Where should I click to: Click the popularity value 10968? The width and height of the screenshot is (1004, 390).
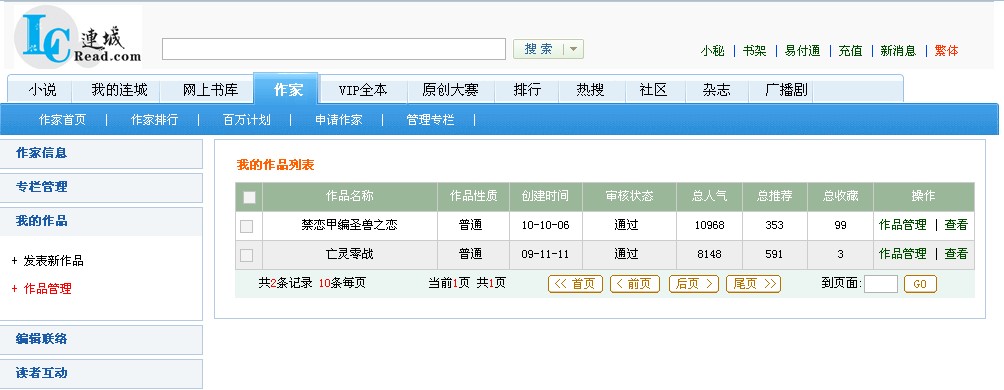[x=709, y=226]
